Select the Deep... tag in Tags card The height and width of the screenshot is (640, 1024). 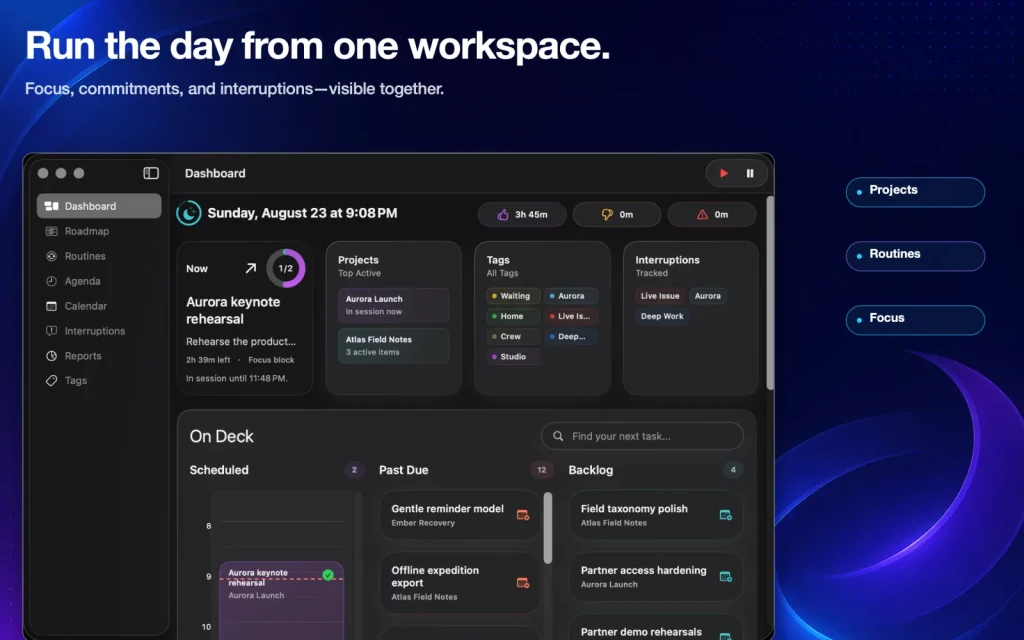click(571, 336)
